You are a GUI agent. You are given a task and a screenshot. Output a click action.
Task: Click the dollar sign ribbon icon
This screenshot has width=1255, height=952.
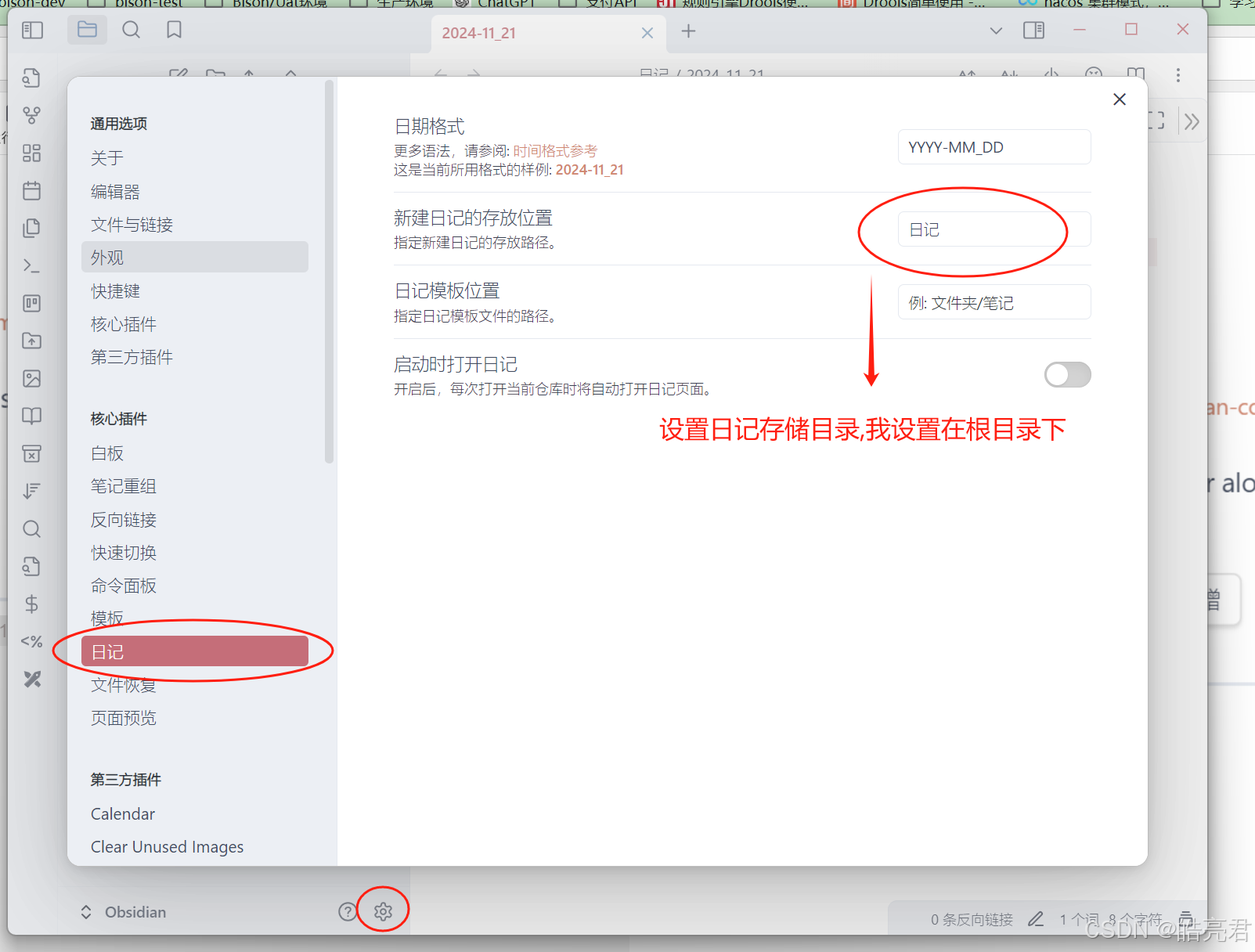coord(31,604)
